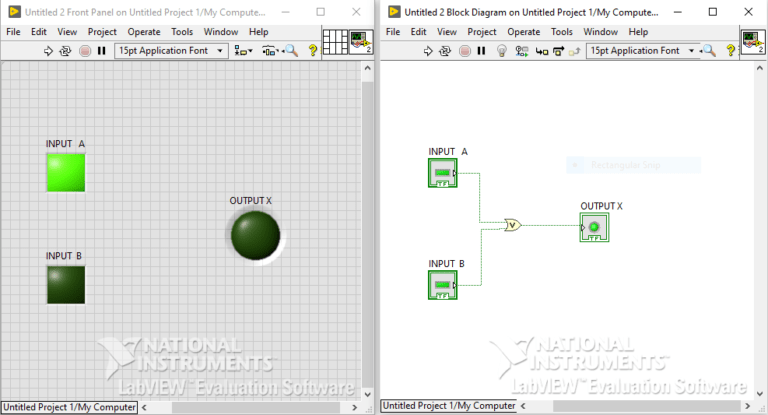Toggle Highlight Execution light bulb

(x=502, y=51)
